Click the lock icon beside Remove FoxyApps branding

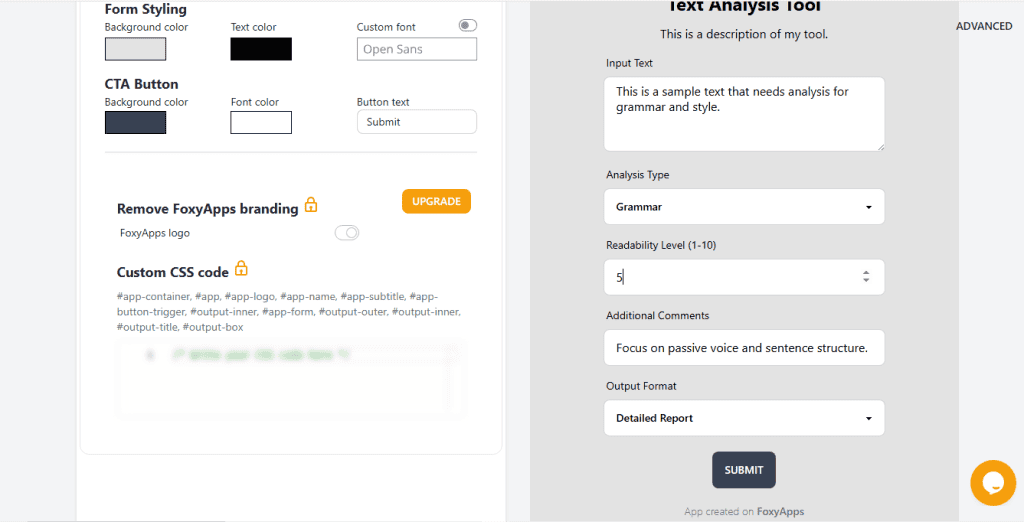tap(311, 206)
